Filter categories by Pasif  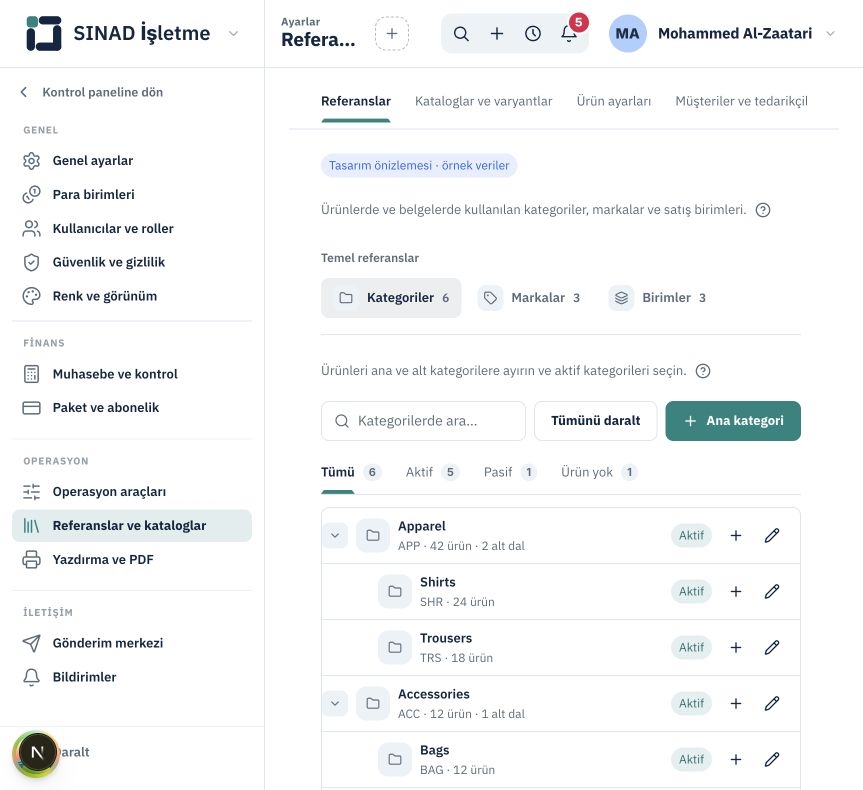pyautogui.click(x=510, y=472)
